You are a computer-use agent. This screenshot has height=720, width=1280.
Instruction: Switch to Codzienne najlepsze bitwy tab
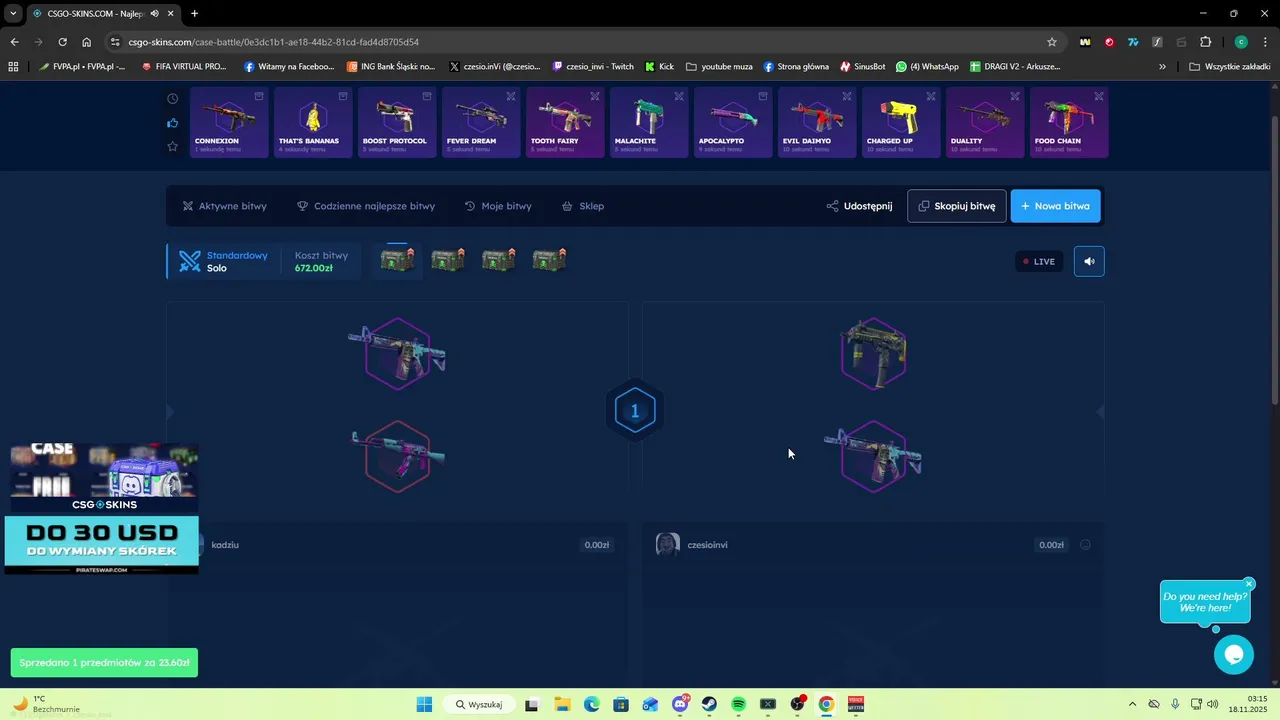point(366,206)
